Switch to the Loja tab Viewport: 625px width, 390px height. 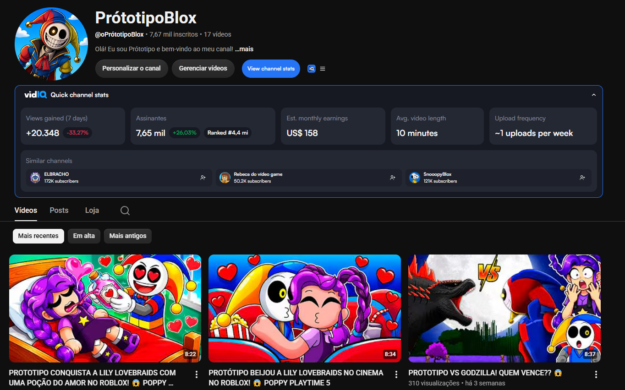(92, 211)
